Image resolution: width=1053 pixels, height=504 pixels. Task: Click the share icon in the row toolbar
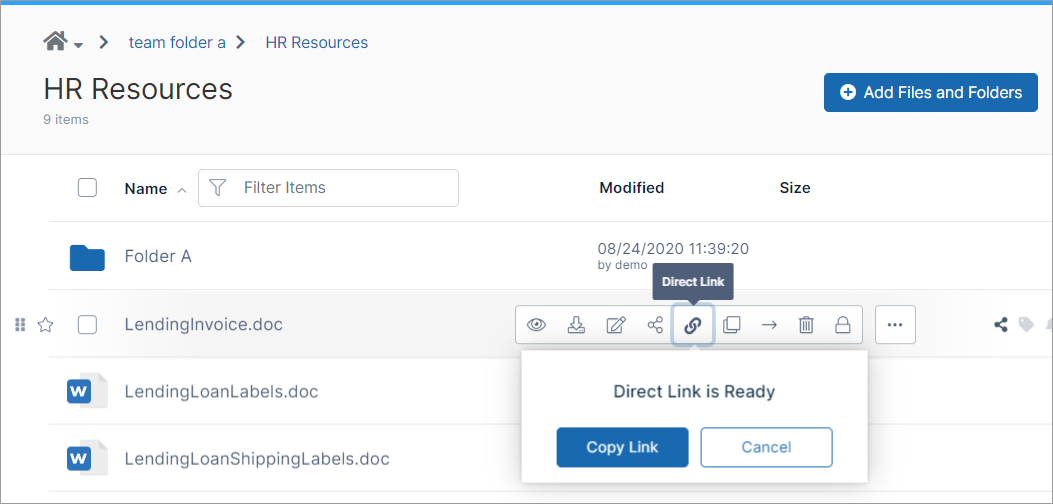point(655,325)
